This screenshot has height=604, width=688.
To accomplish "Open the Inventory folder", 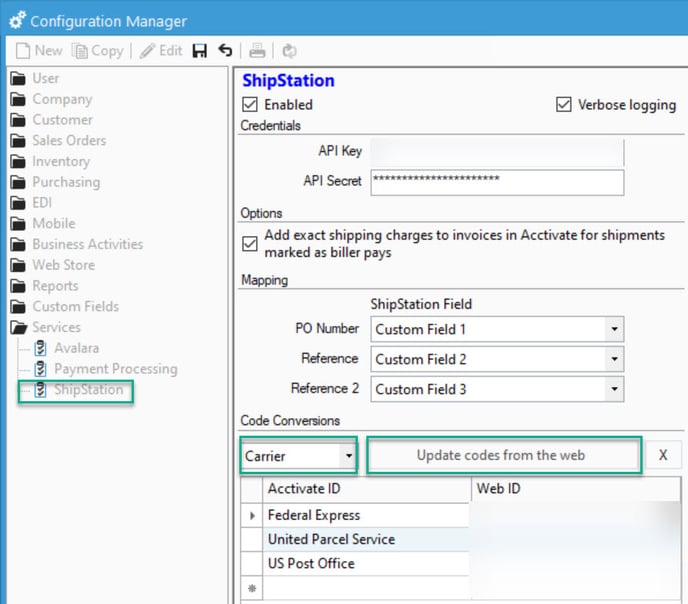I will tap(50, 161).
